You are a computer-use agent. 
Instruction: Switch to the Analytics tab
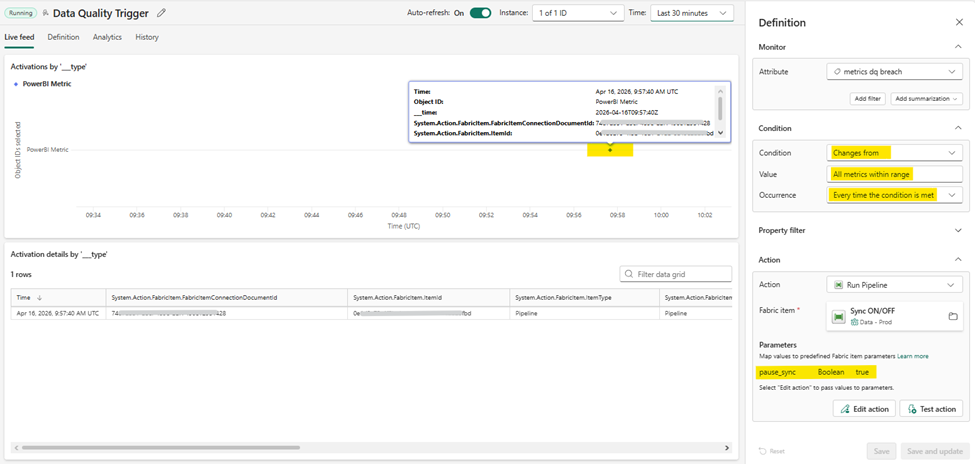pos(107,37)
